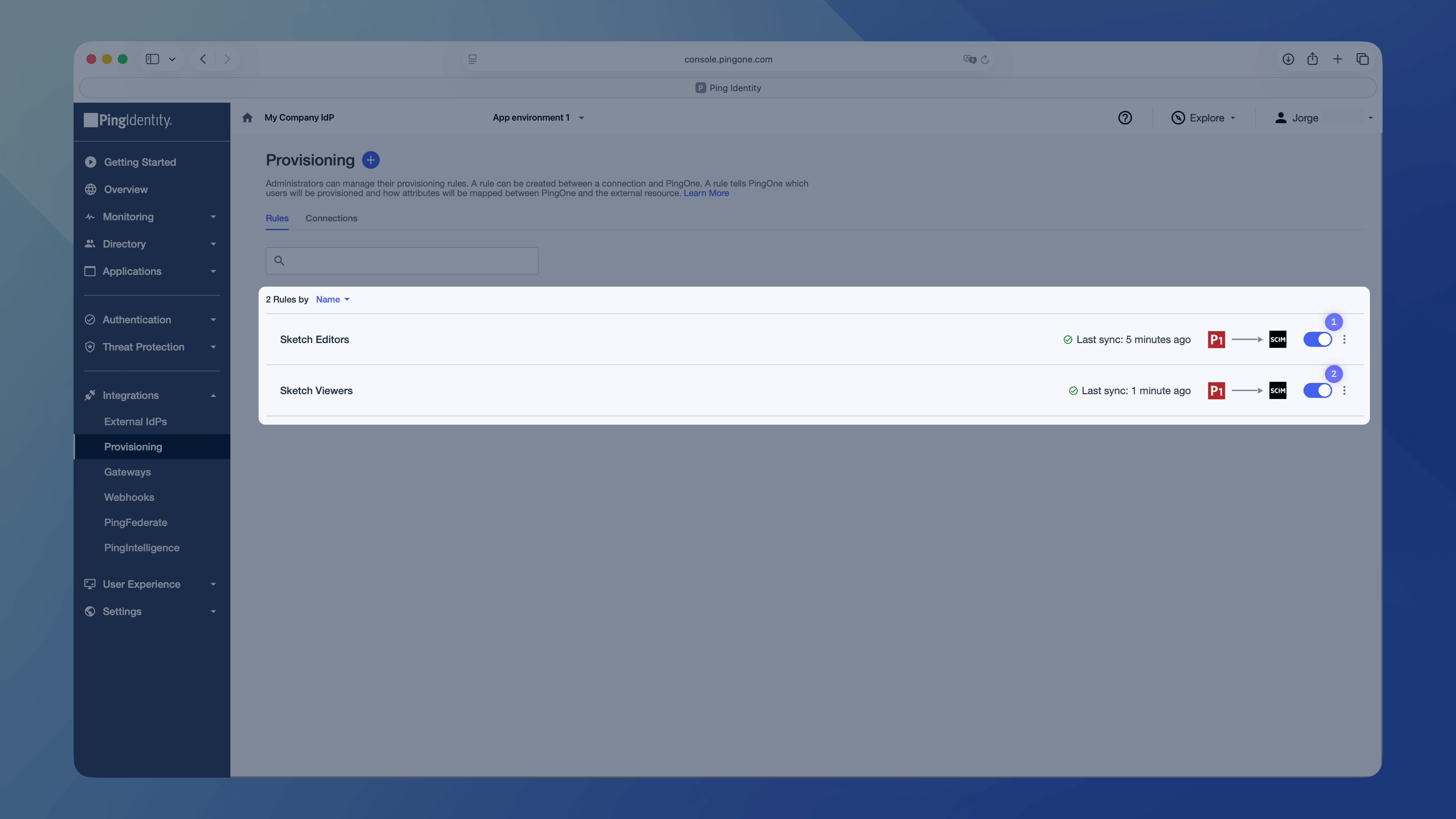Click 'Last sync: 1 minute ago' text
Screen dimensions: 1456x819
pos(1136,391)
